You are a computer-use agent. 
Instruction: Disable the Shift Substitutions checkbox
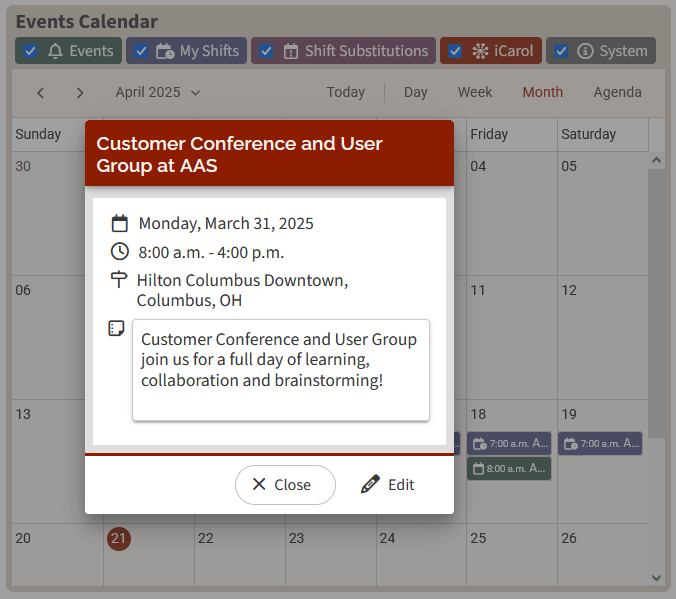point(266,51)
